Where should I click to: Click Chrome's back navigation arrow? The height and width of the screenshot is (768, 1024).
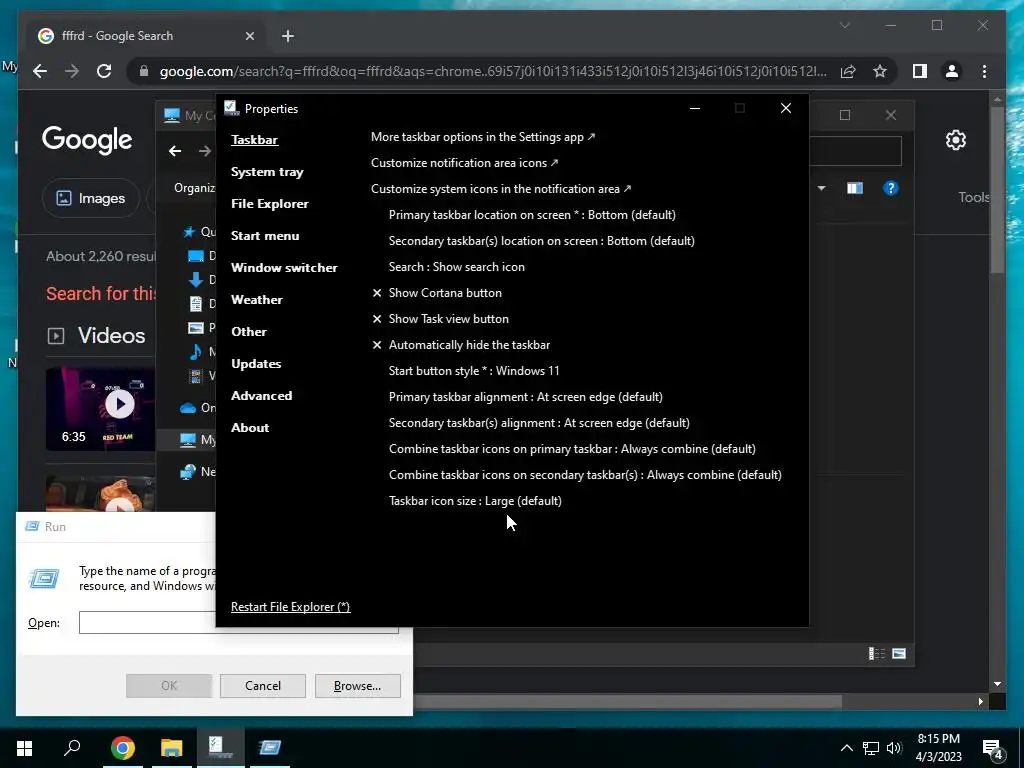coord(40,71)
